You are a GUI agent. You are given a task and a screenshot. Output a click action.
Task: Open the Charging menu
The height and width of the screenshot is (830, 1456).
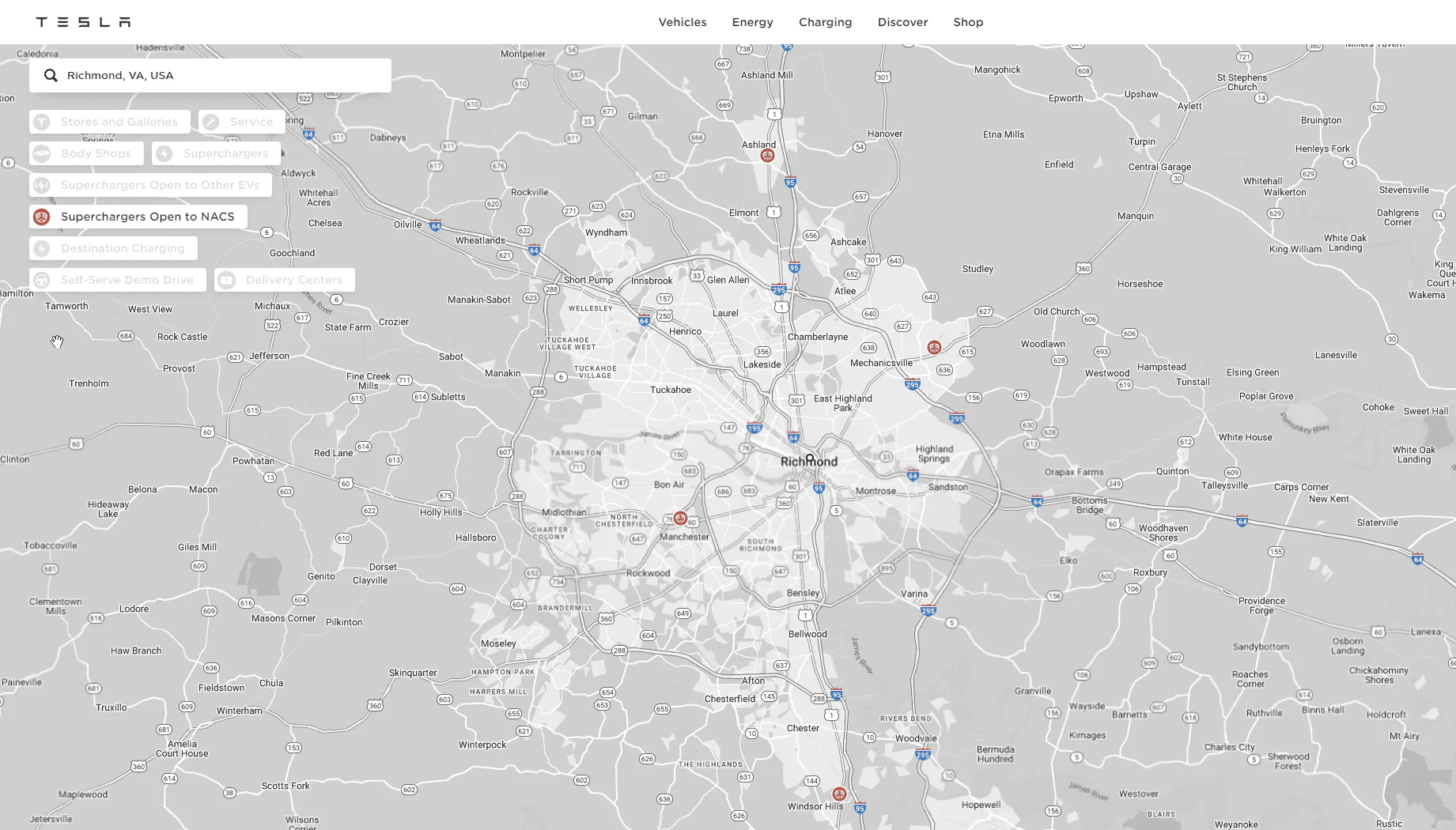pyautogui.click(x=825, y=22)
